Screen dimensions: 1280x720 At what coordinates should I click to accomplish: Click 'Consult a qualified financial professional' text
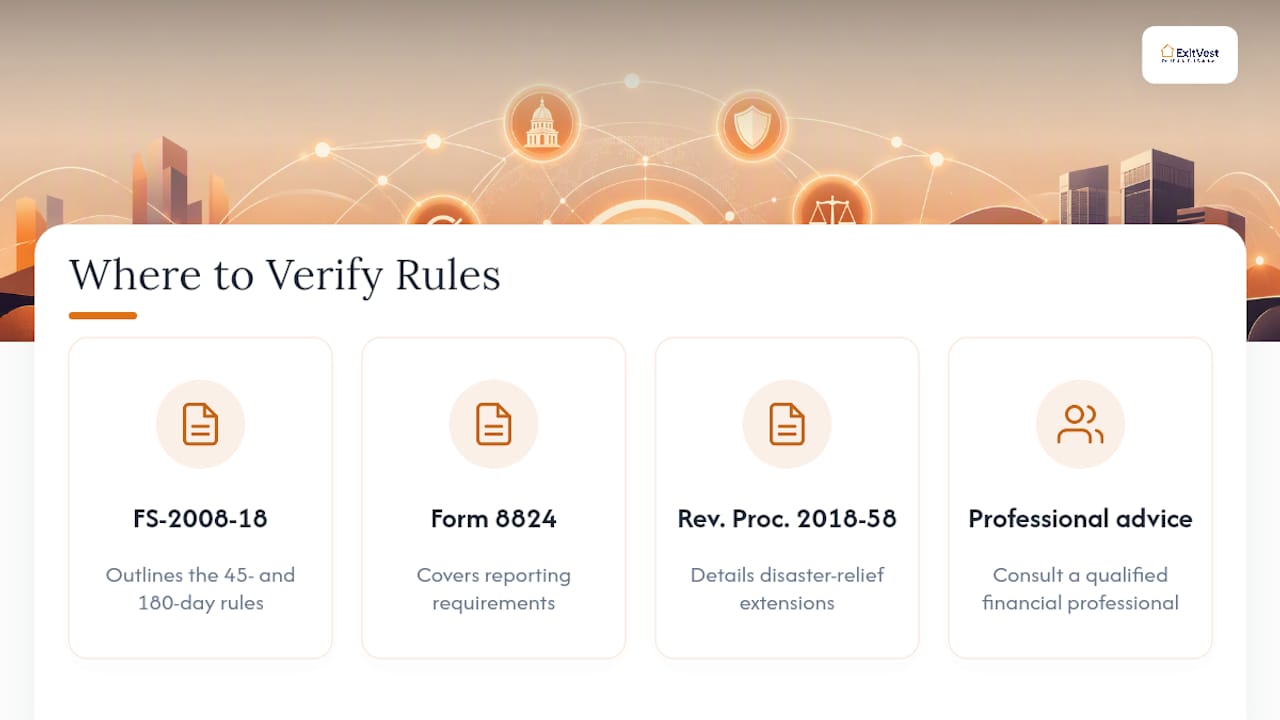tap(1080, 589)
